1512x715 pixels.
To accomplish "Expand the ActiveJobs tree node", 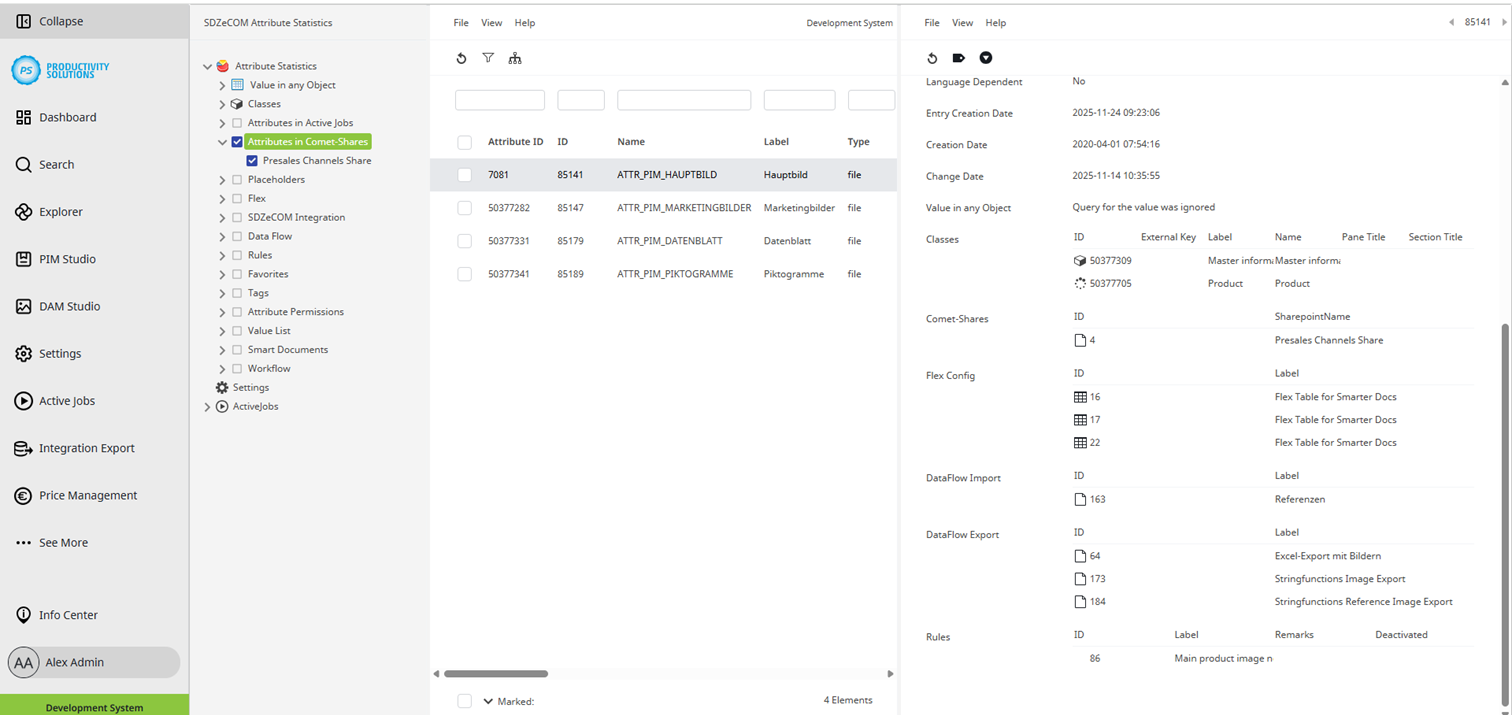I will (207, 406).
